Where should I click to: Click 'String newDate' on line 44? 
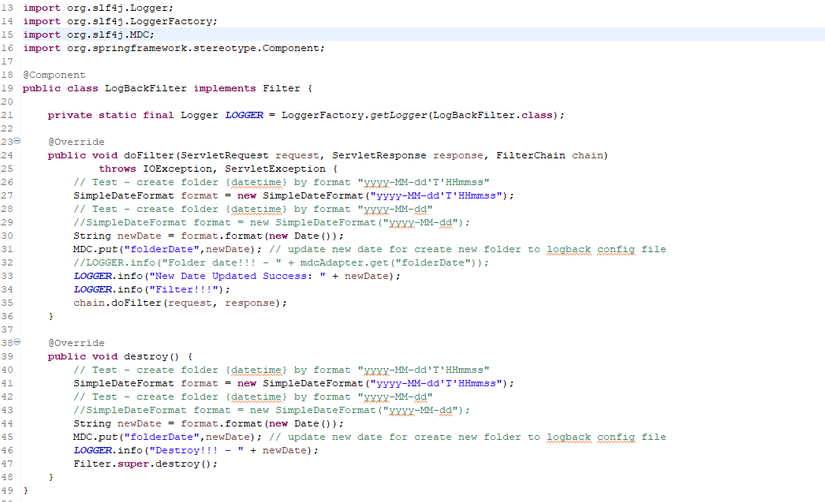(117, 424)
